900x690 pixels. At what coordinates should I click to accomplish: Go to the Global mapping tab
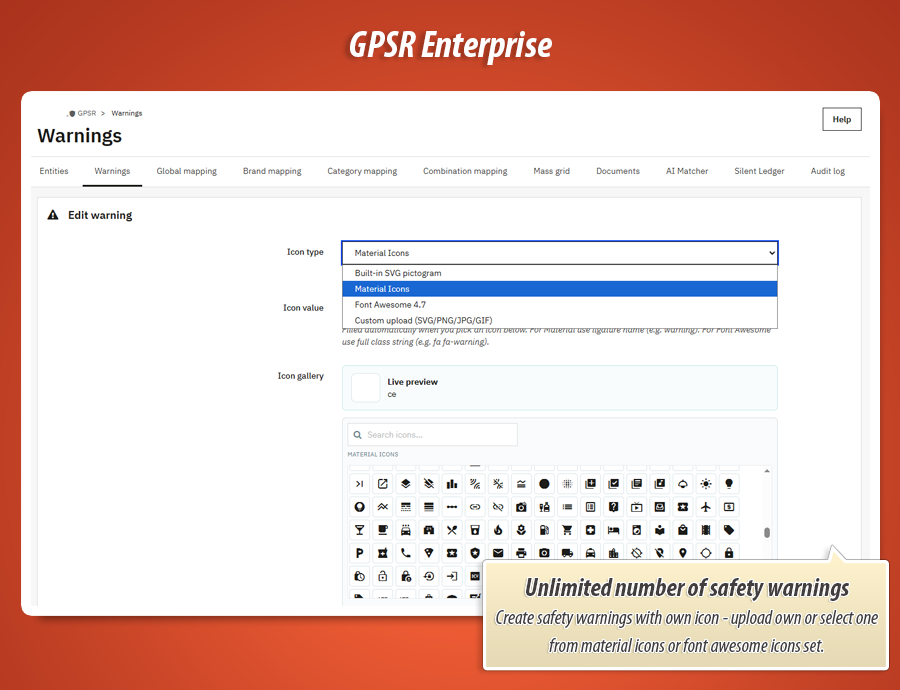pyautogui.click(x=187, y=171)
